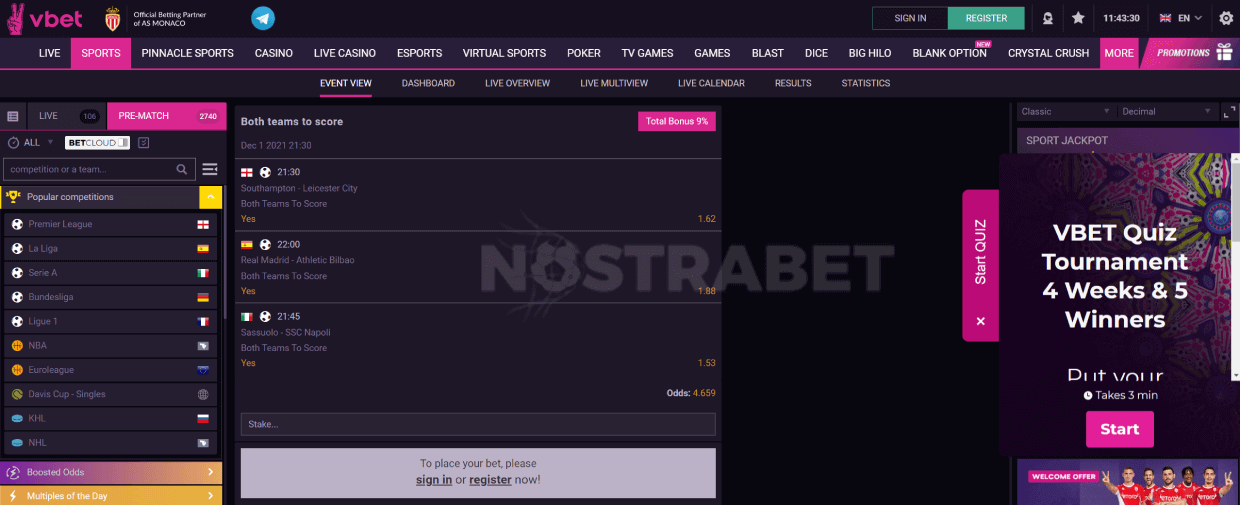Open BLANK OPTION menu item

coord(949,53)
